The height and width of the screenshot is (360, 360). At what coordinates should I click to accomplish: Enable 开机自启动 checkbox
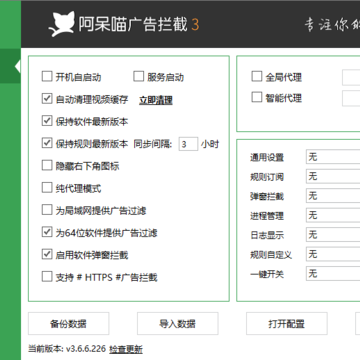click(47, 76)
